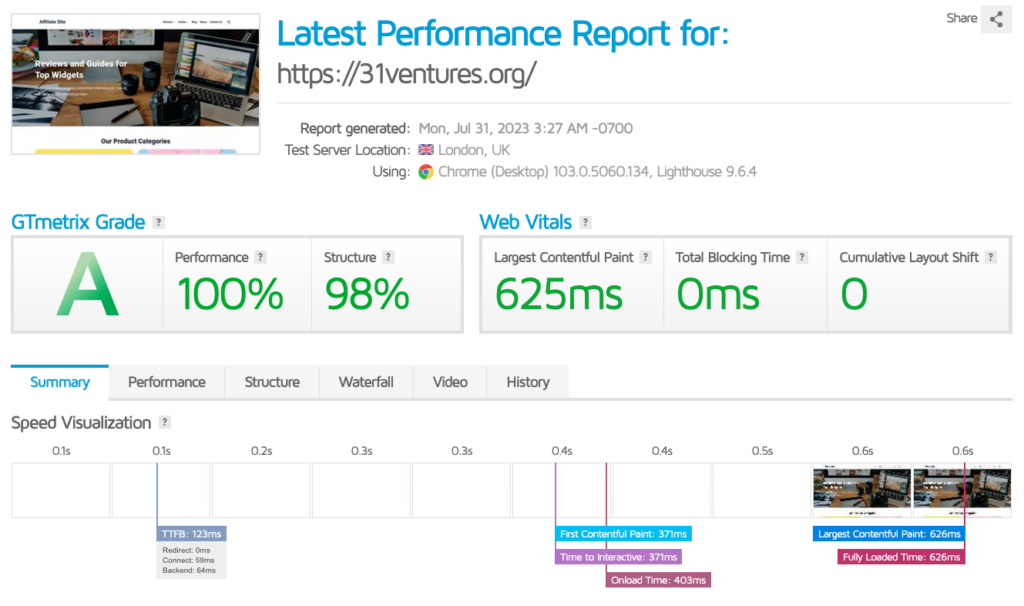
Task: Click the TTFB: 123ms timeline marker
Action: [192, 534]
